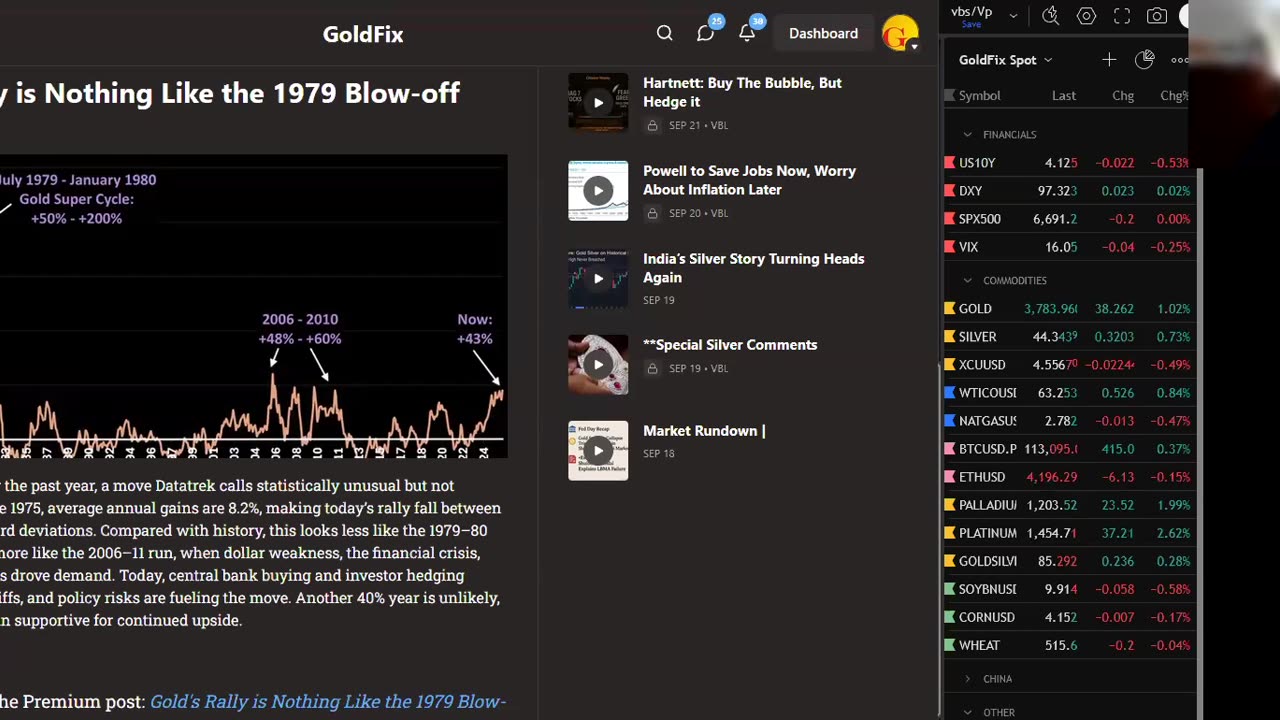
Task: Open the Gold's Rally premium post link
Action: (328, 702)
